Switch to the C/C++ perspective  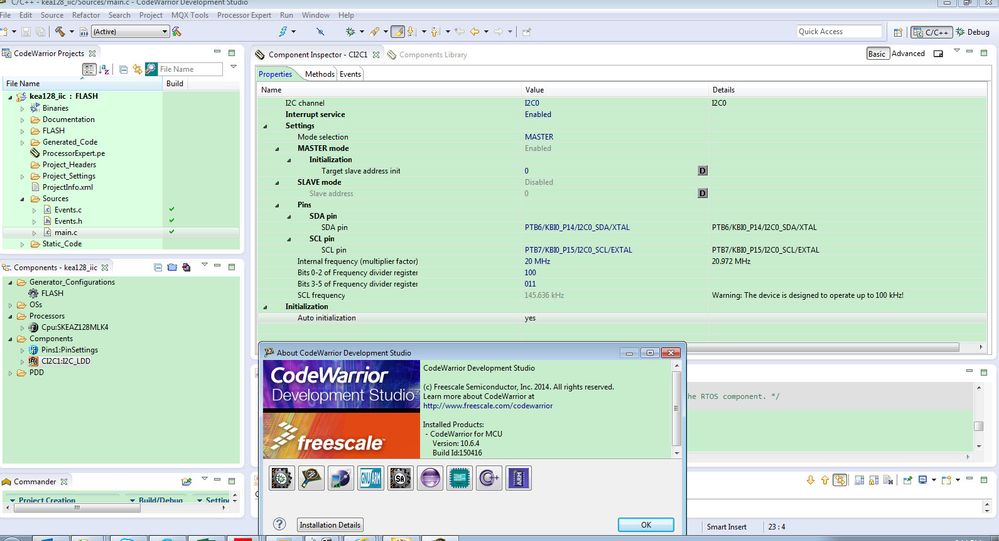[x=931, y=32]
